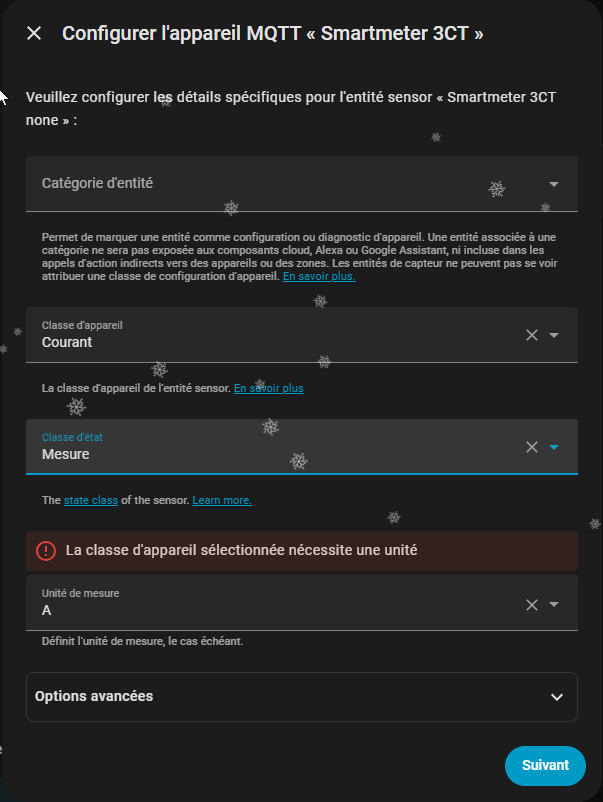Open the 'Learn more.' link for state class
The width and height of the screenshot is (603, 802).
222,500
